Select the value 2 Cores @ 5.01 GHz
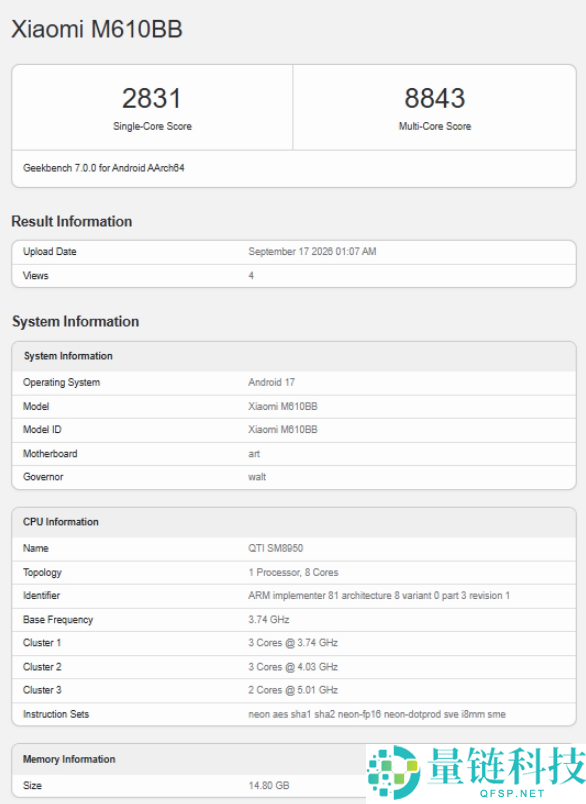The width and height of the screenshot is (586, 804). [293, 690]
